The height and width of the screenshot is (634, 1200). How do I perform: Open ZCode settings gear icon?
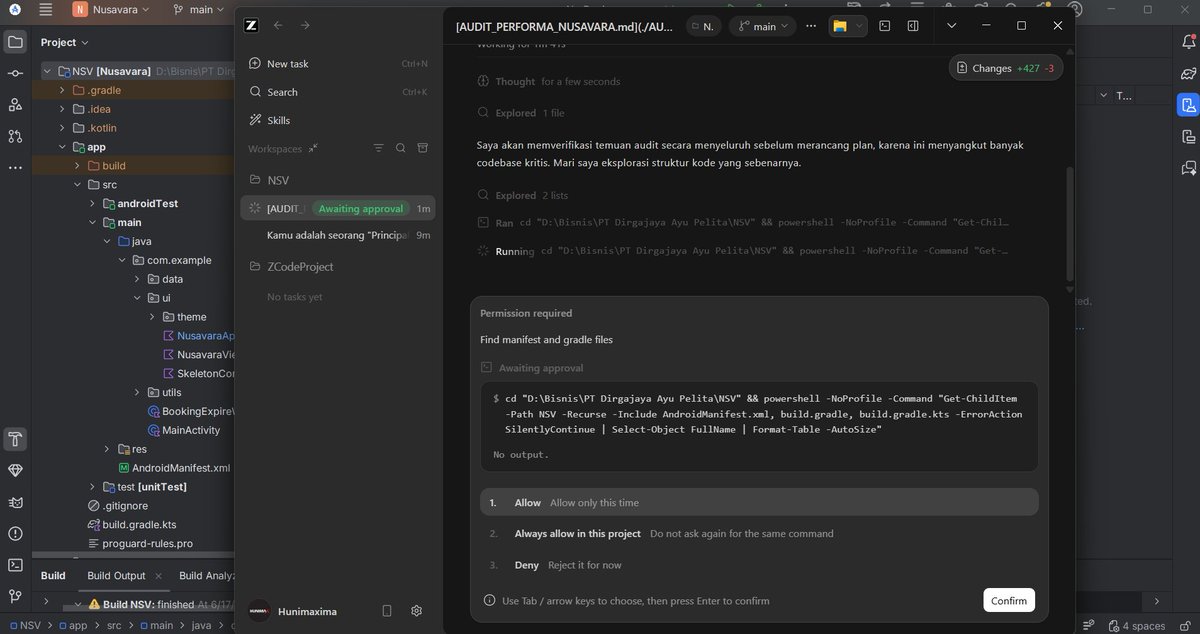(417, 611)
